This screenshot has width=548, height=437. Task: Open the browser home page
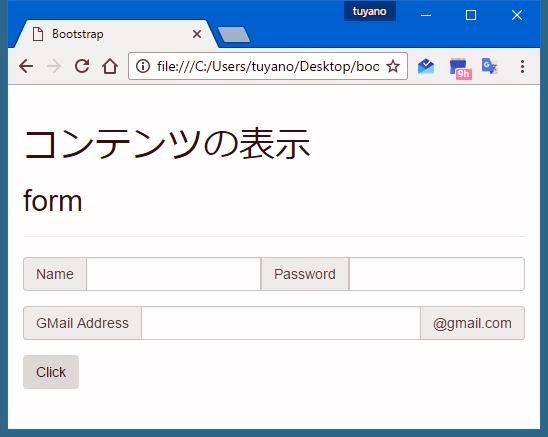[x=110, y=66]
